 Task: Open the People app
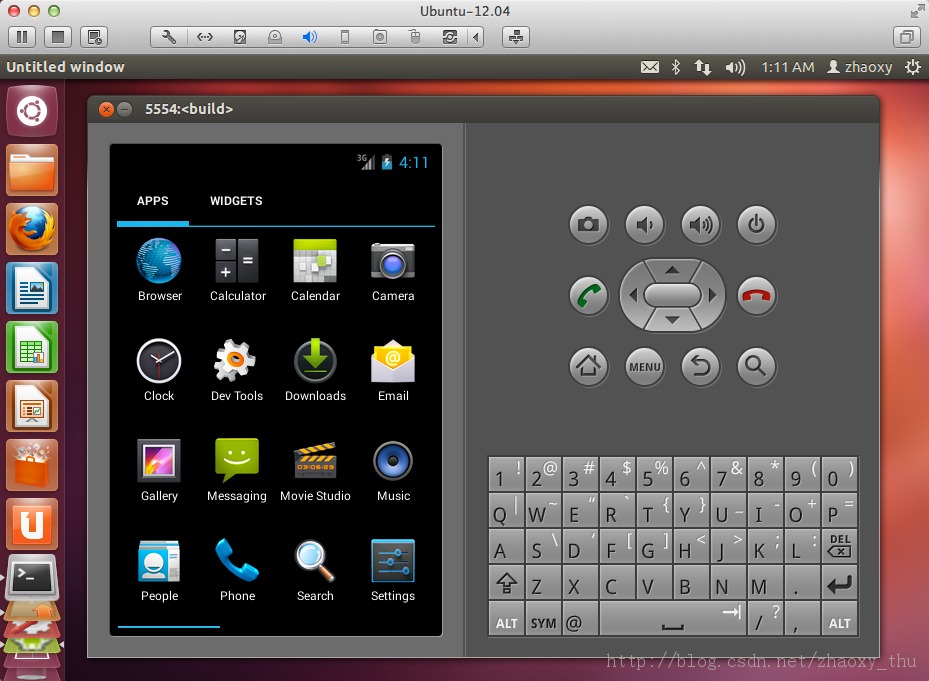(159, 570)
